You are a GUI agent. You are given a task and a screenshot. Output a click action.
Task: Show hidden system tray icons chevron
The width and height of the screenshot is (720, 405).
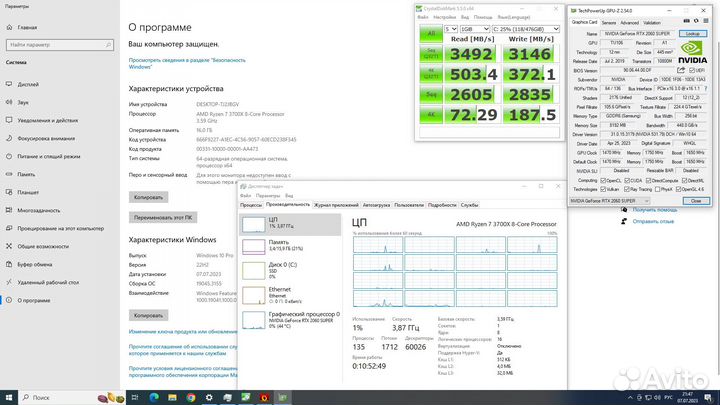(x=630, y=397)
